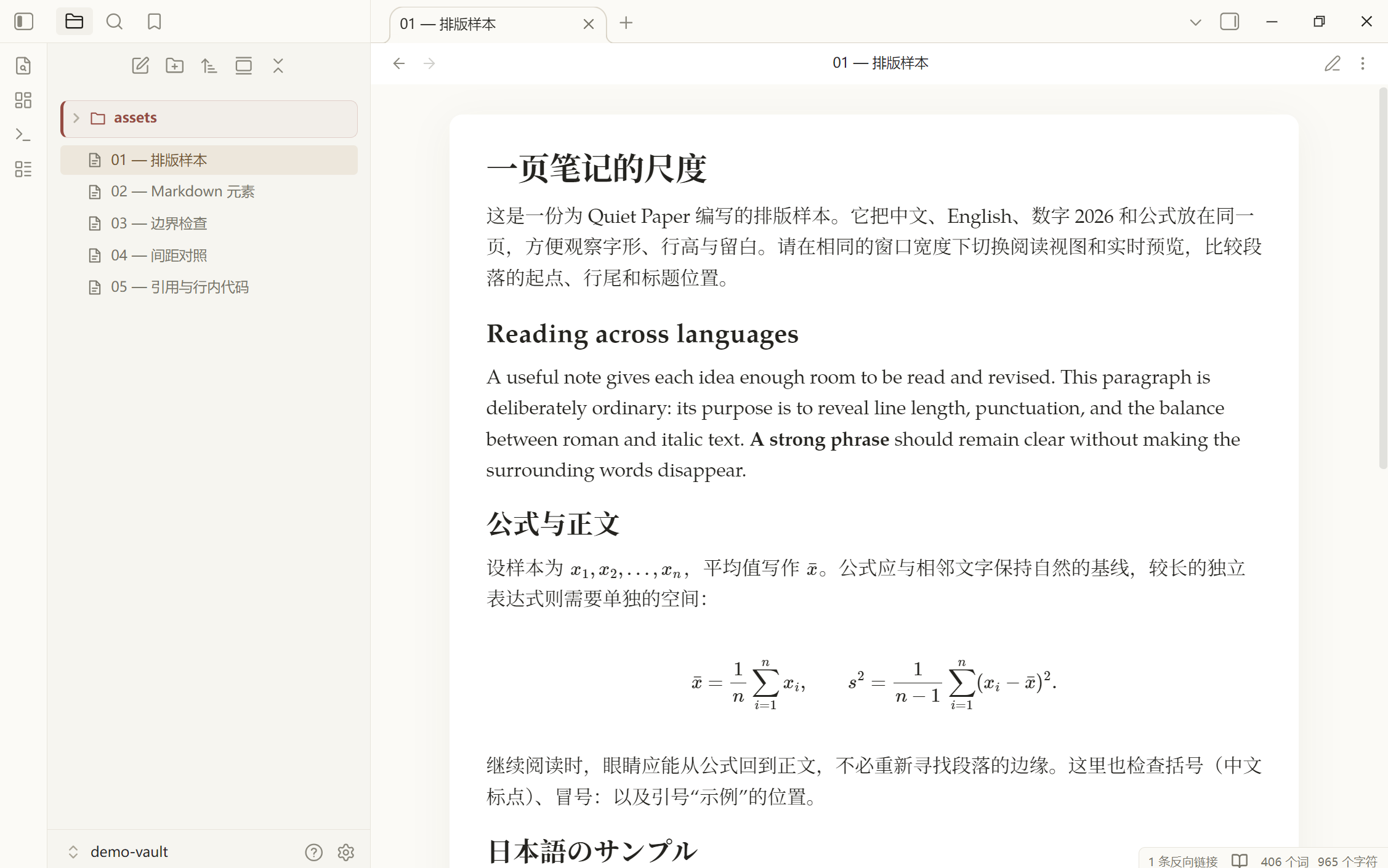
Task: Click the vertical scrollbar in note view
Action: 1383,278
